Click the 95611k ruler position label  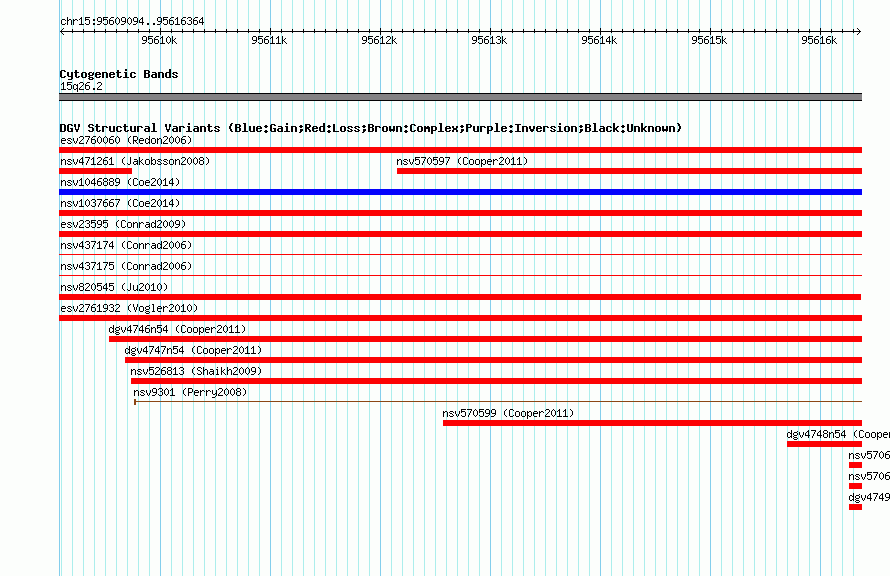(269, 40)
